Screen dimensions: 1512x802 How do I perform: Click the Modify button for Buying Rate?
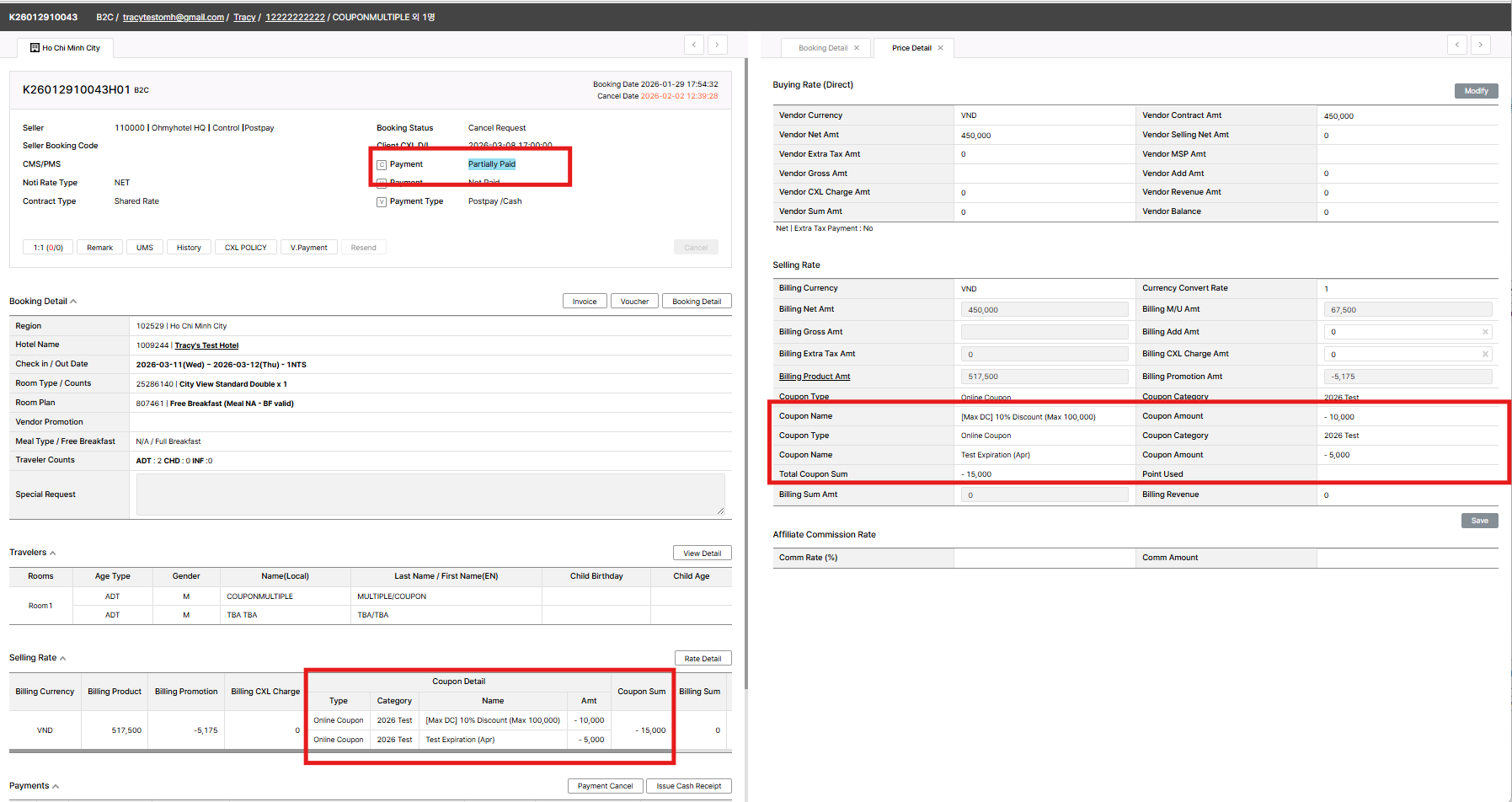click(1476, 91)
